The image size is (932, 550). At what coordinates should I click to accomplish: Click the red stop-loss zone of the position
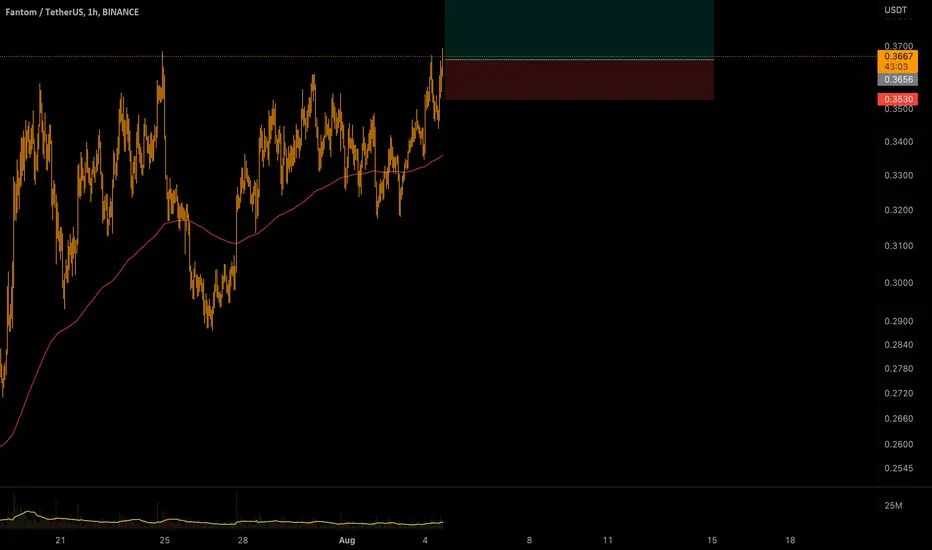pyautogui.click(x=579, y=80)
